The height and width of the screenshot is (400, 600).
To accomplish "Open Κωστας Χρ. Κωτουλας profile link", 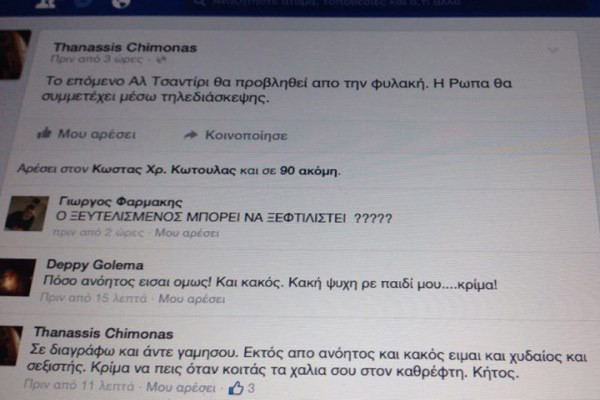I will [164, 170].
